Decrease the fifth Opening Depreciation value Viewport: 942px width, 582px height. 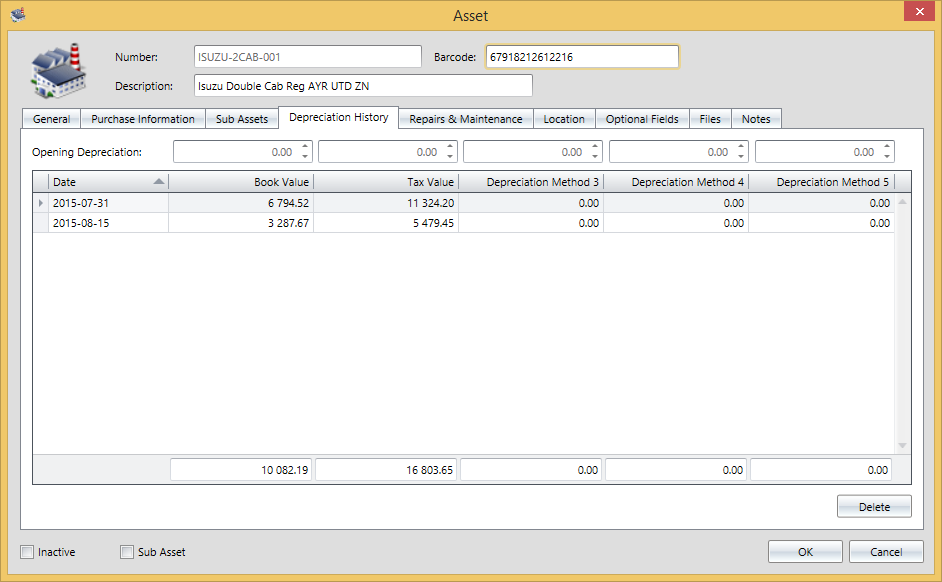point(887,156)
